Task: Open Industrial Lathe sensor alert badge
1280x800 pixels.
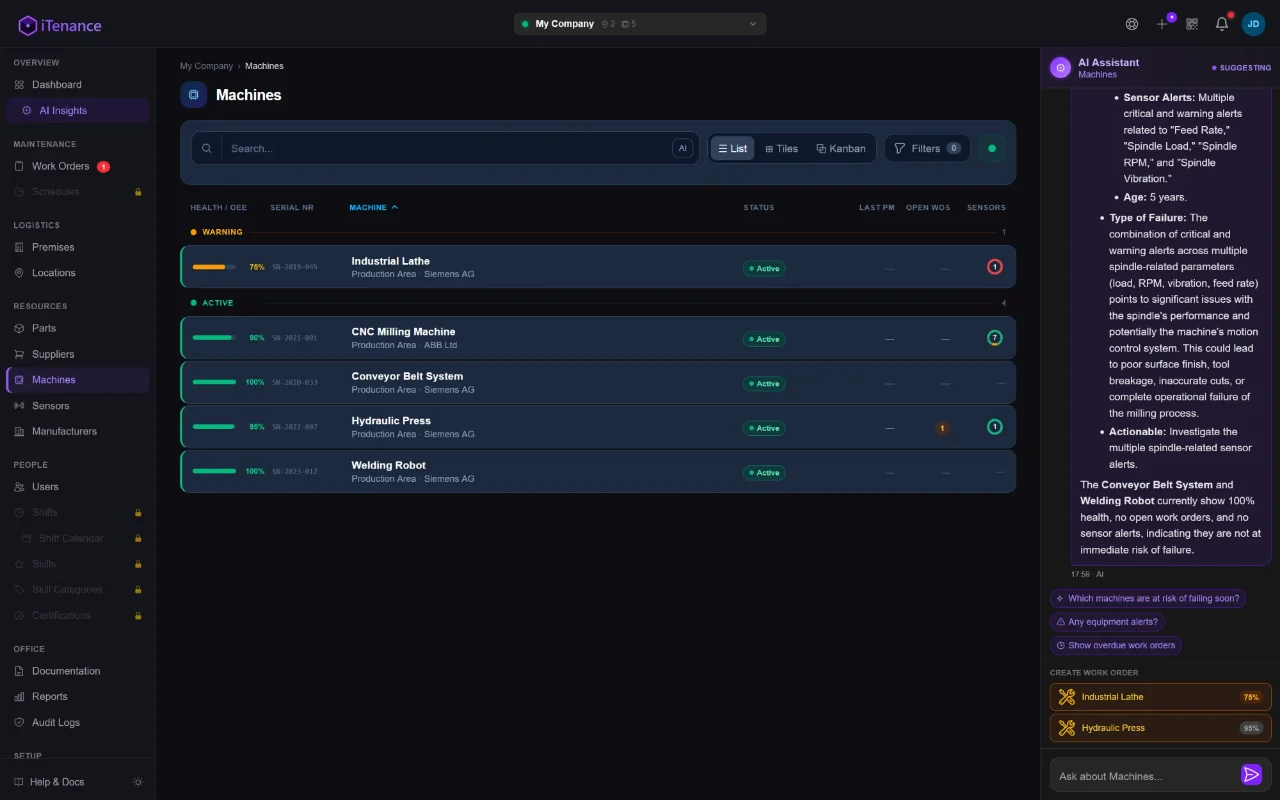Action: point(994,267)
